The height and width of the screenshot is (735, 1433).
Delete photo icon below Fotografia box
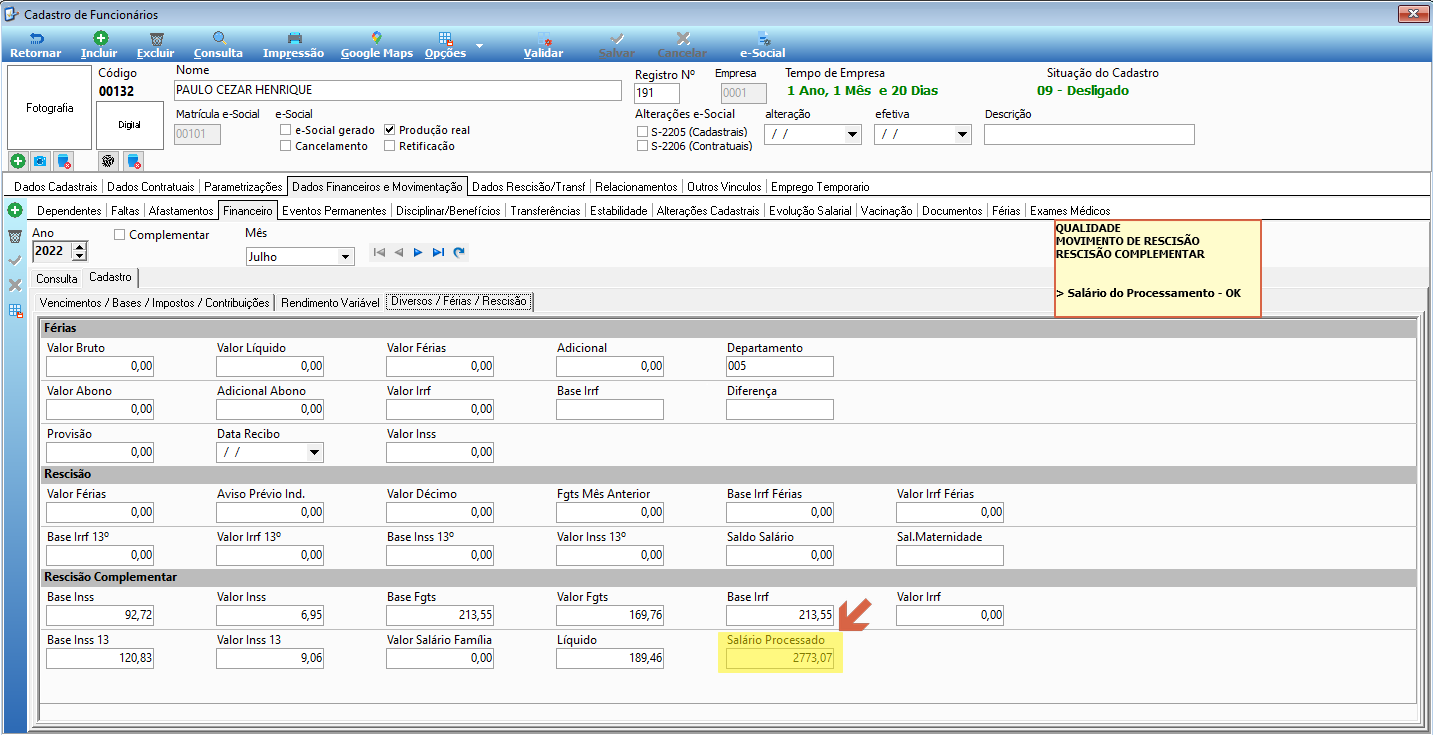click(63, 161)
